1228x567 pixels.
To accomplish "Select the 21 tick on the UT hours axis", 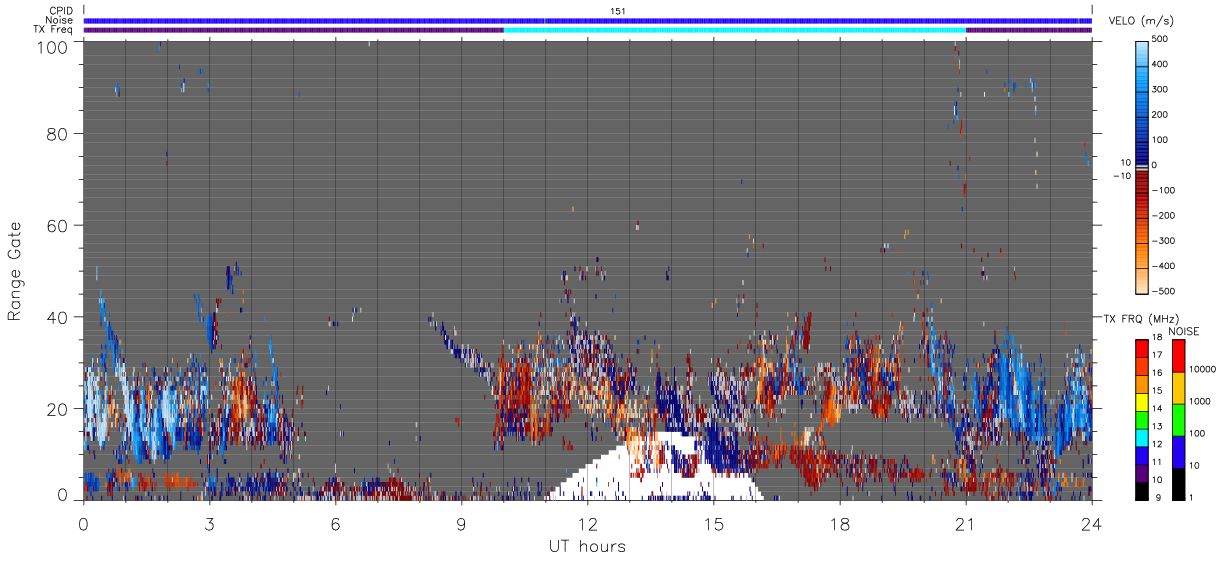I will click(x=966, y=523).
